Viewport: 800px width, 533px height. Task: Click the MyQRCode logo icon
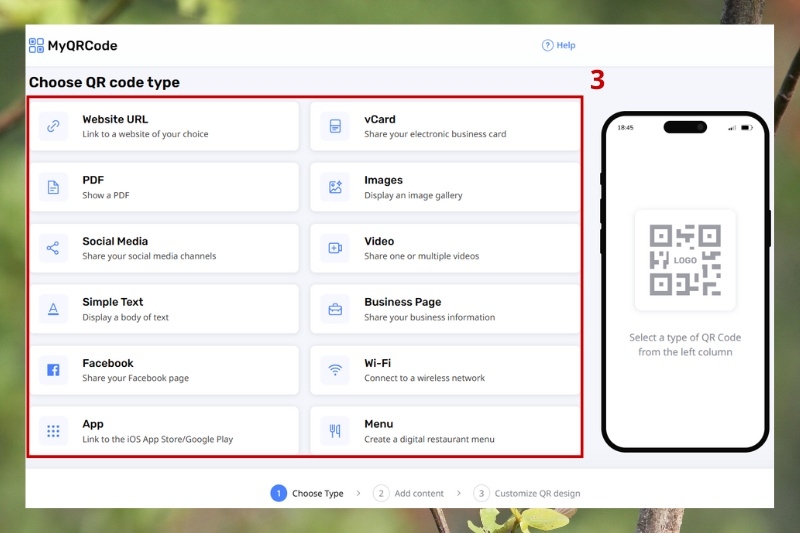tap(36, 45)
